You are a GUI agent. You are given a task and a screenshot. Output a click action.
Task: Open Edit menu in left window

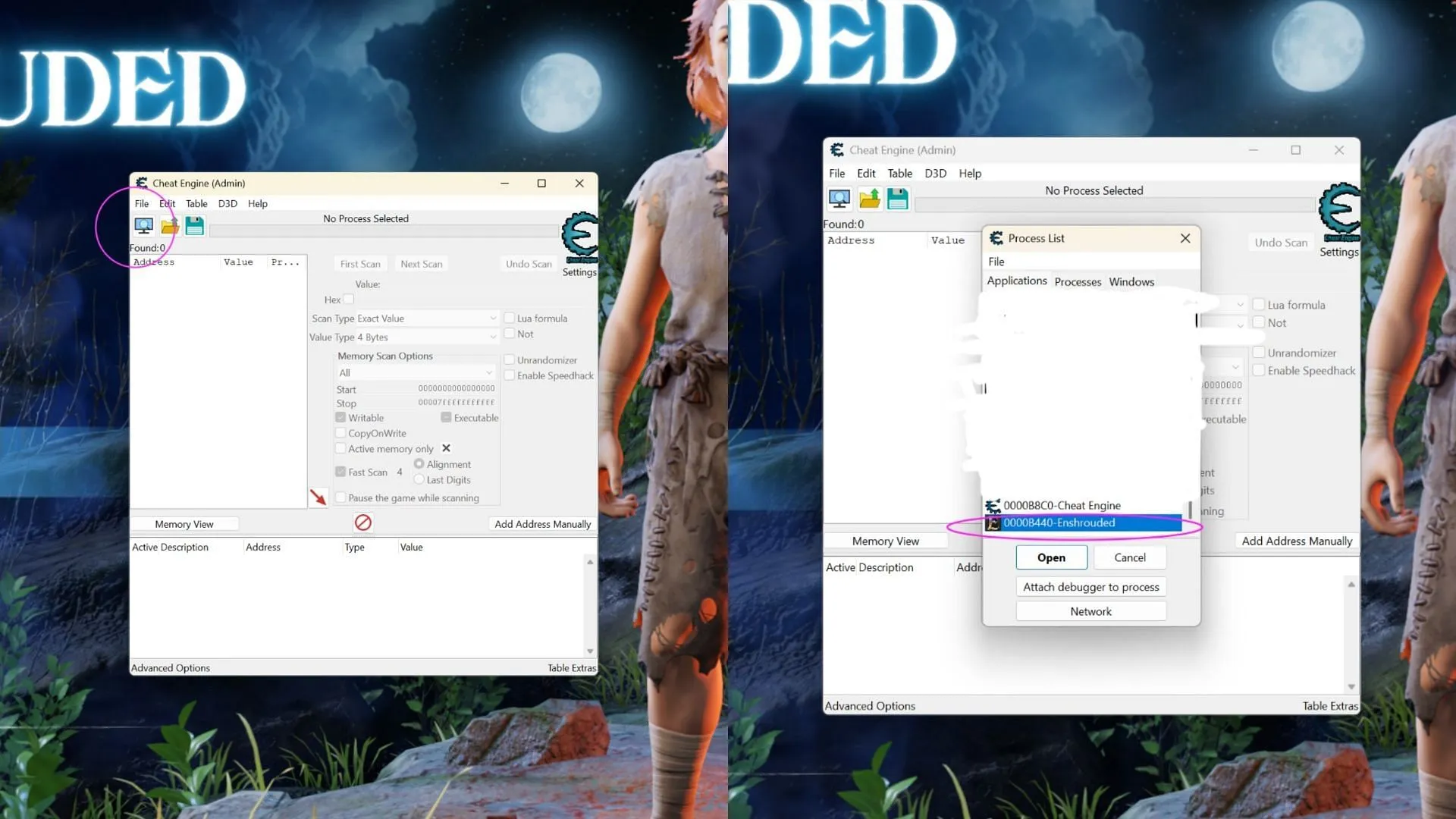click(x=167, y=203)
